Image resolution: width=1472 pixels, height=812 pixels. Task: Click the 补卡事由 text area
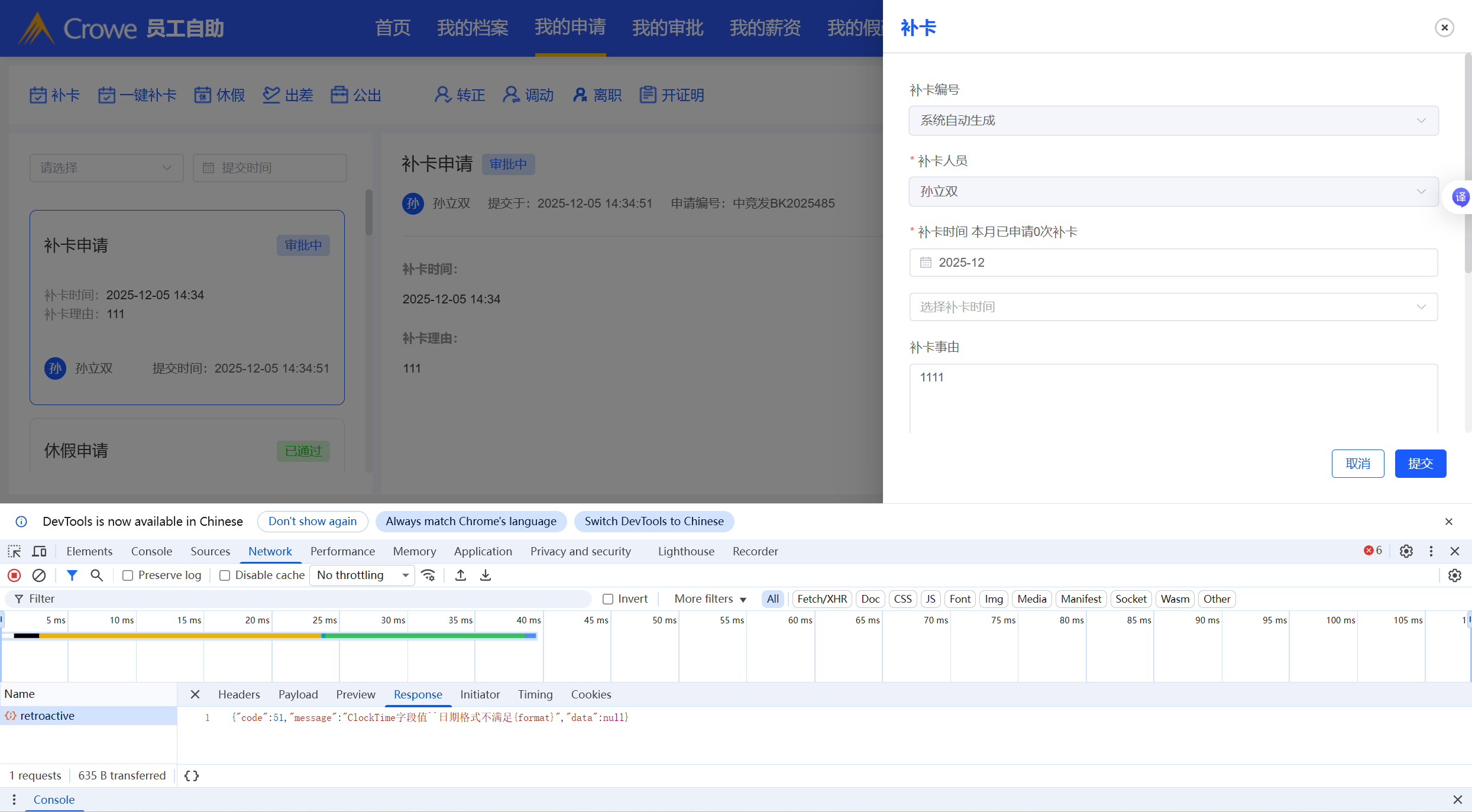1173,397
